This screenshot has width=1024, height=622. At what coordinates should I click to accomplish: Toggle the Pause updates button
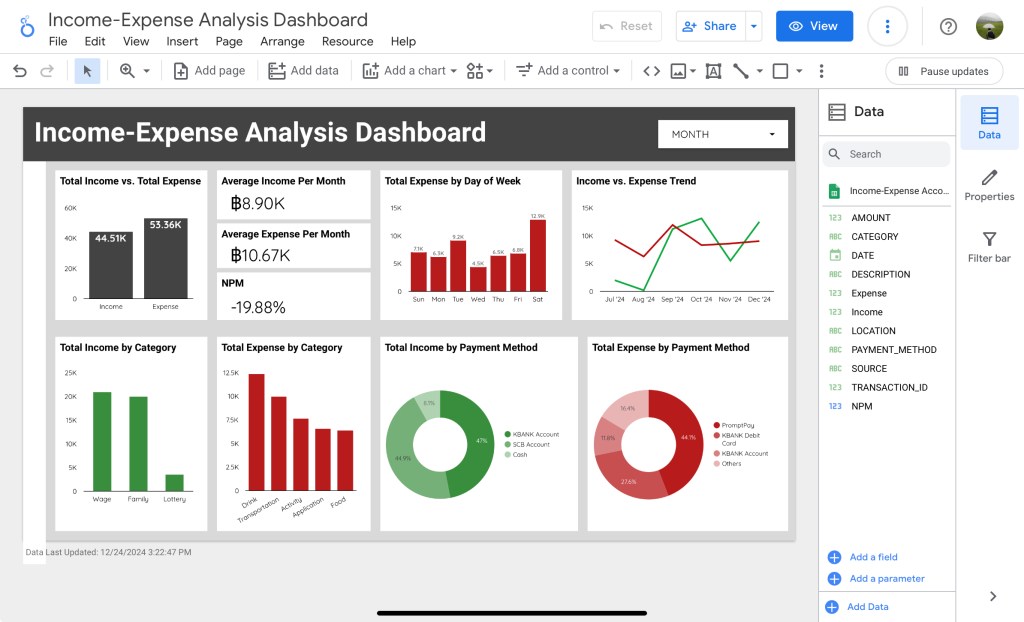pyautogui.click(x=943, y=71)
